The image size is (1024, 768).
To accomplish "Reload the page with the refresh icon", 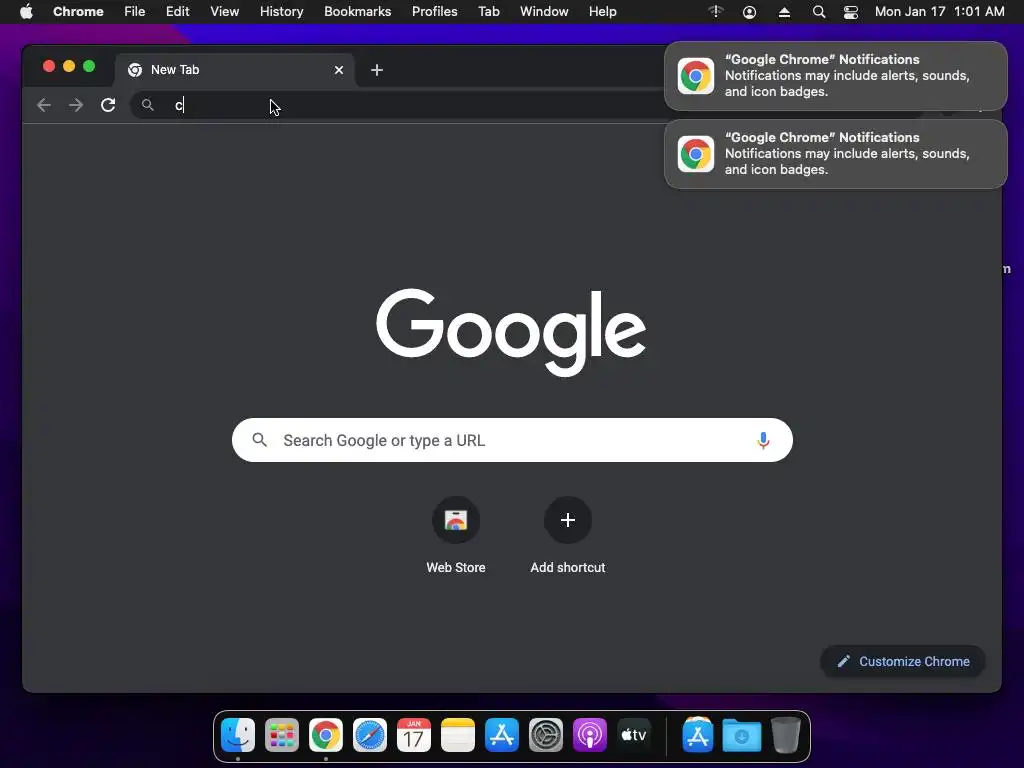I will tap(108, 105).
